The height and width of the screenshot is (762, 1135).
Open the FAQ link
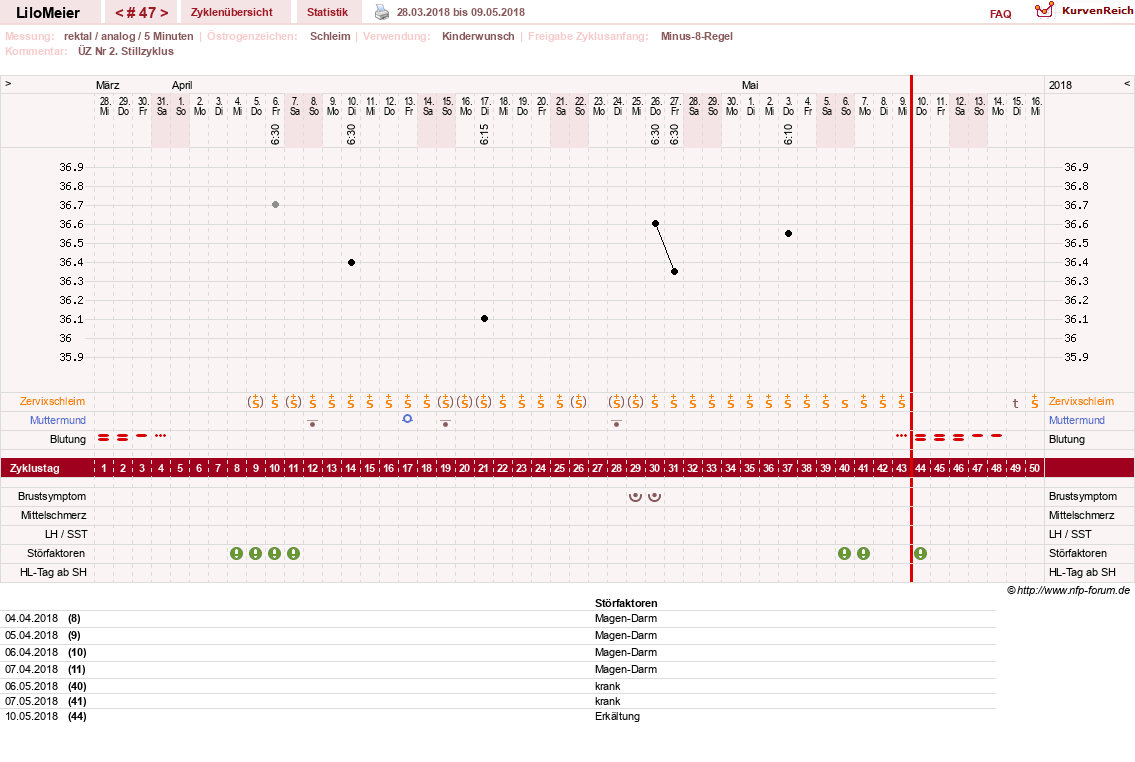pyautogui.click(x=1000, y=14)
